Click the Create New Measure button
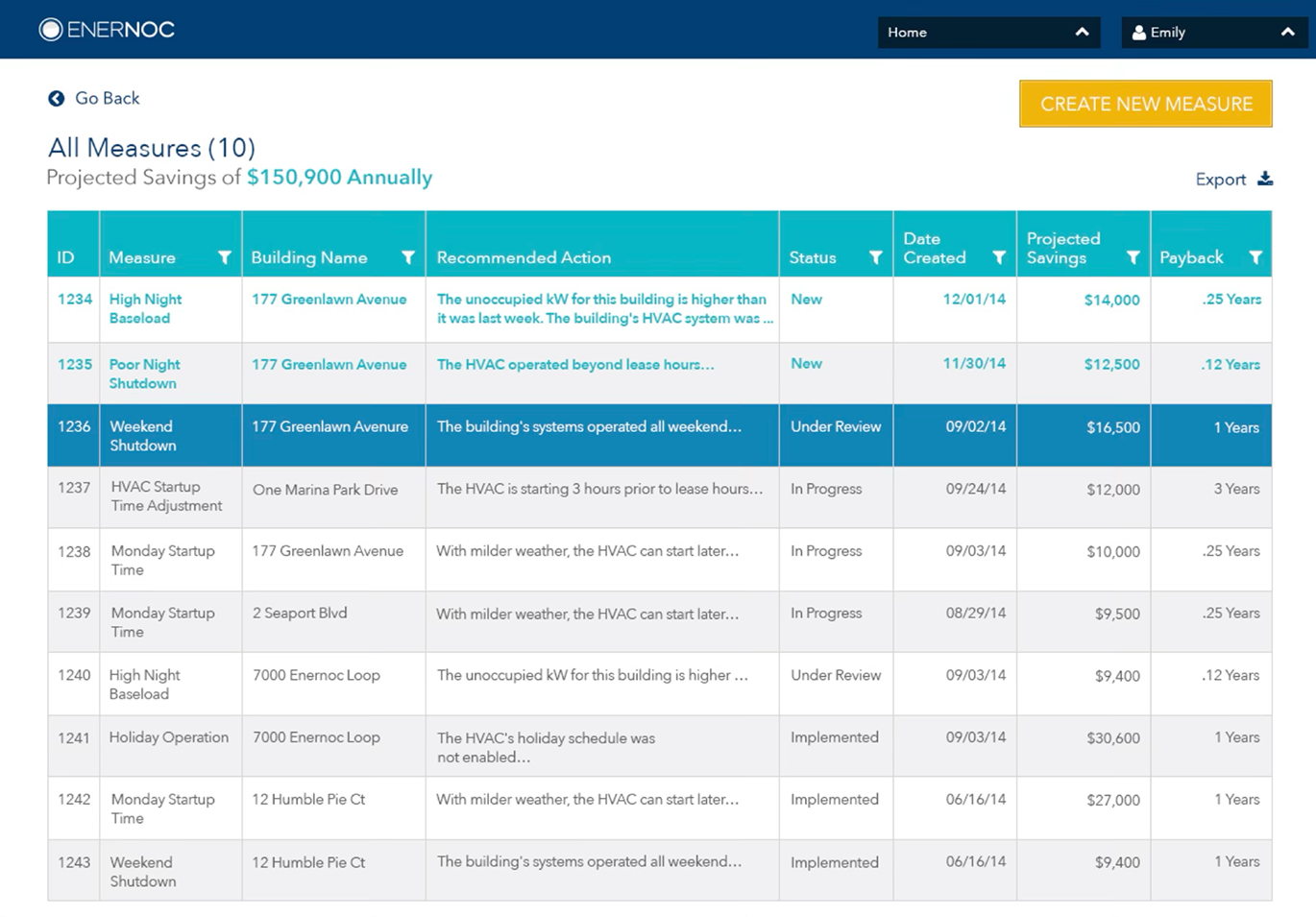This screenshot has height=917, width=1316. point(1146,104)
